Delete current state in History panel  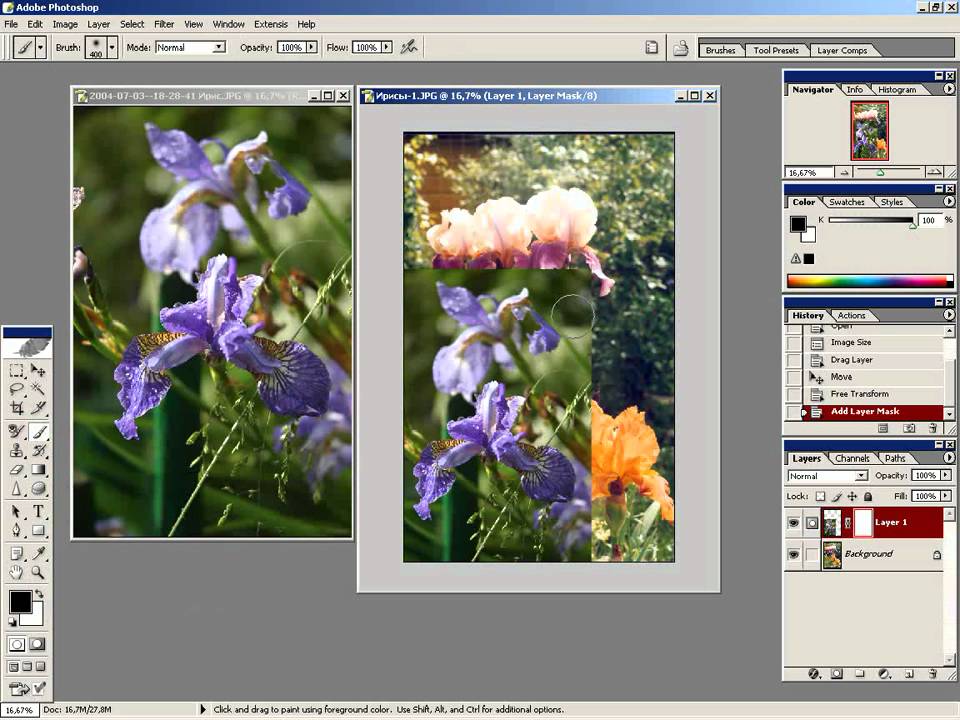(x=932, y=429)
